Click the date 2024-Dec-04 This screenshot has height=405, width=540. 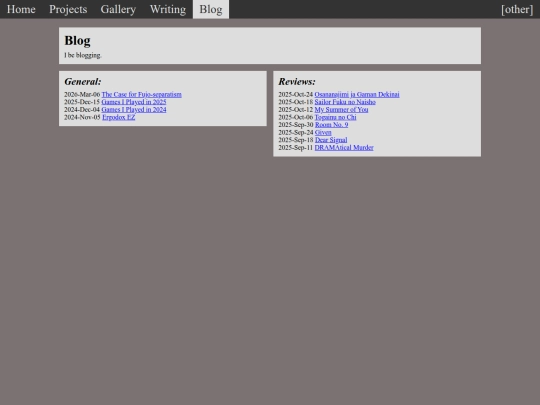point(82,110)
